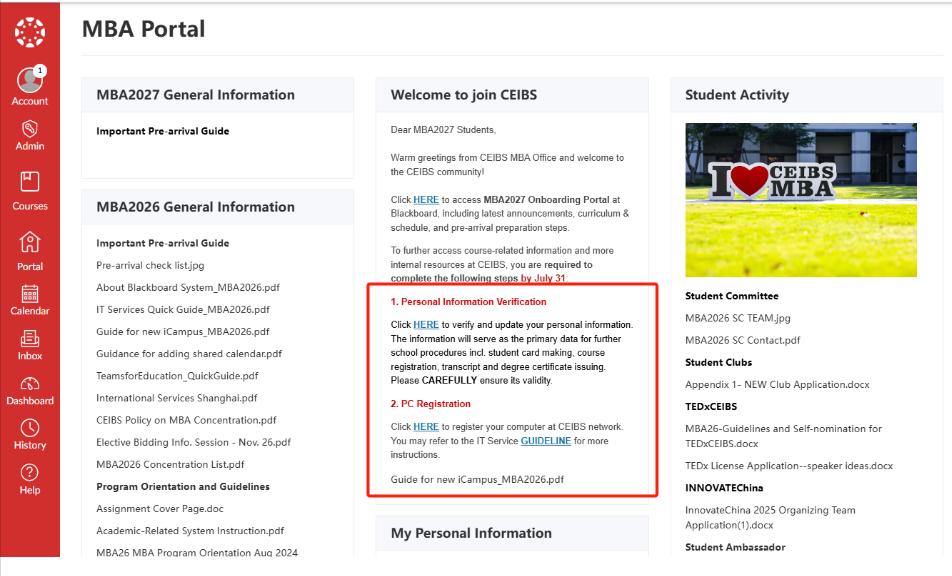Open Academic-Related System Instruction.pdf
This screenshot has width=952, height=576.
pos(190,530)
